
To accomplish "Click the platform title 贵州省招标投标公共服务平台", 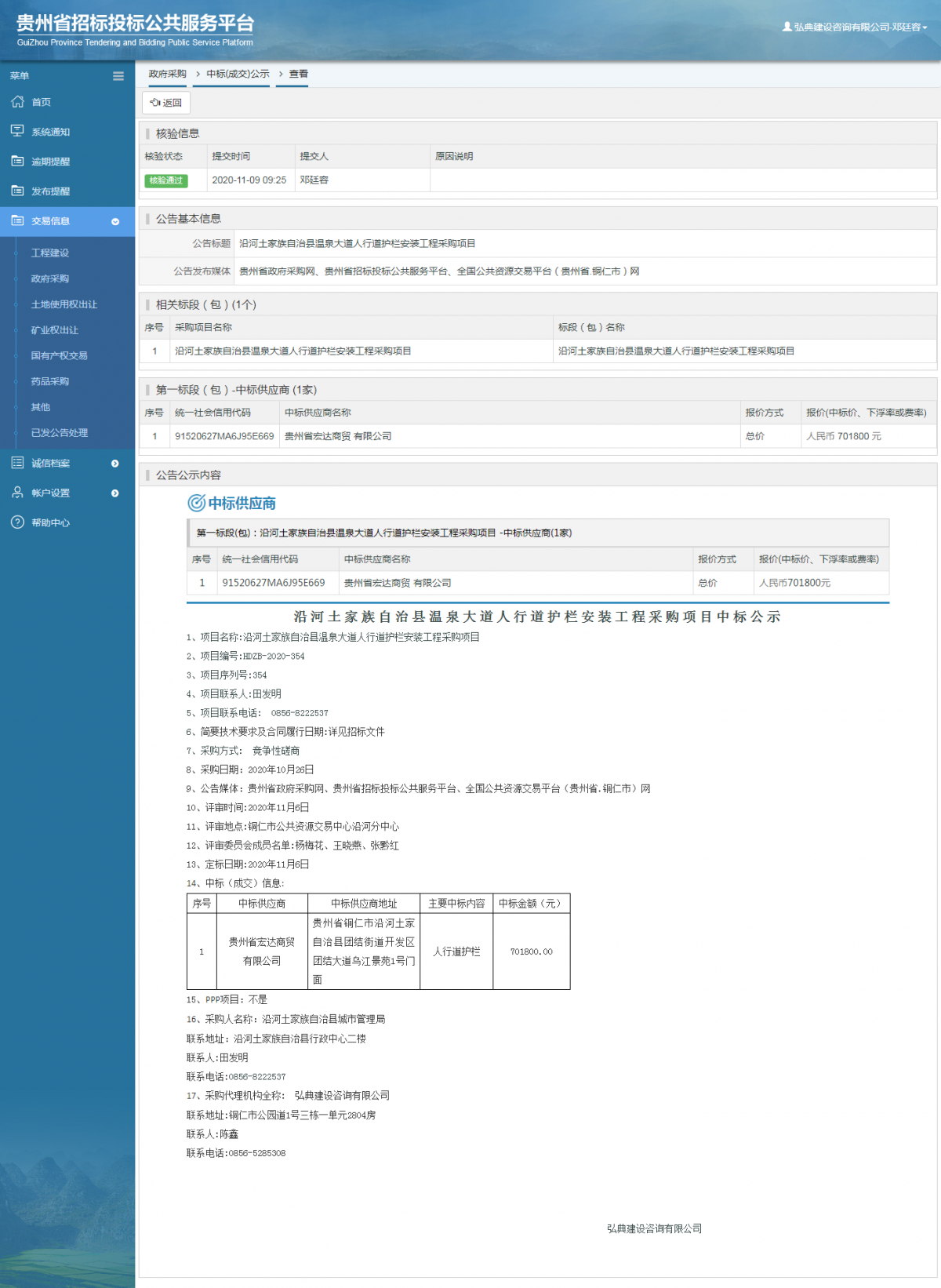I will (x=136, y=24).
